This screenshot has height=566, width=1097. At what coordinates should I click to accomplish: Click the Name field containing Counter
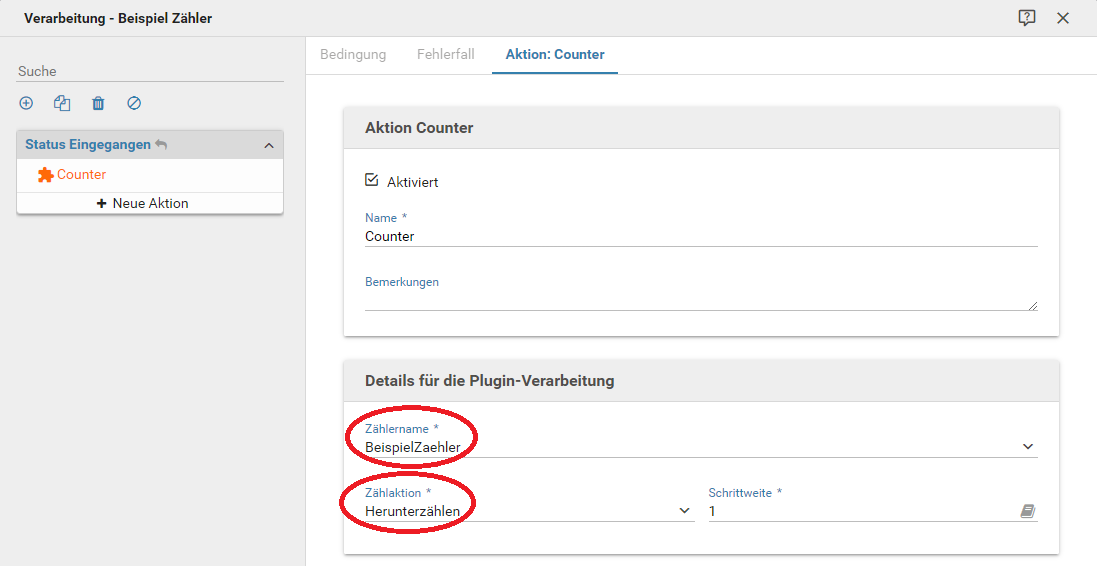point(700,237)
